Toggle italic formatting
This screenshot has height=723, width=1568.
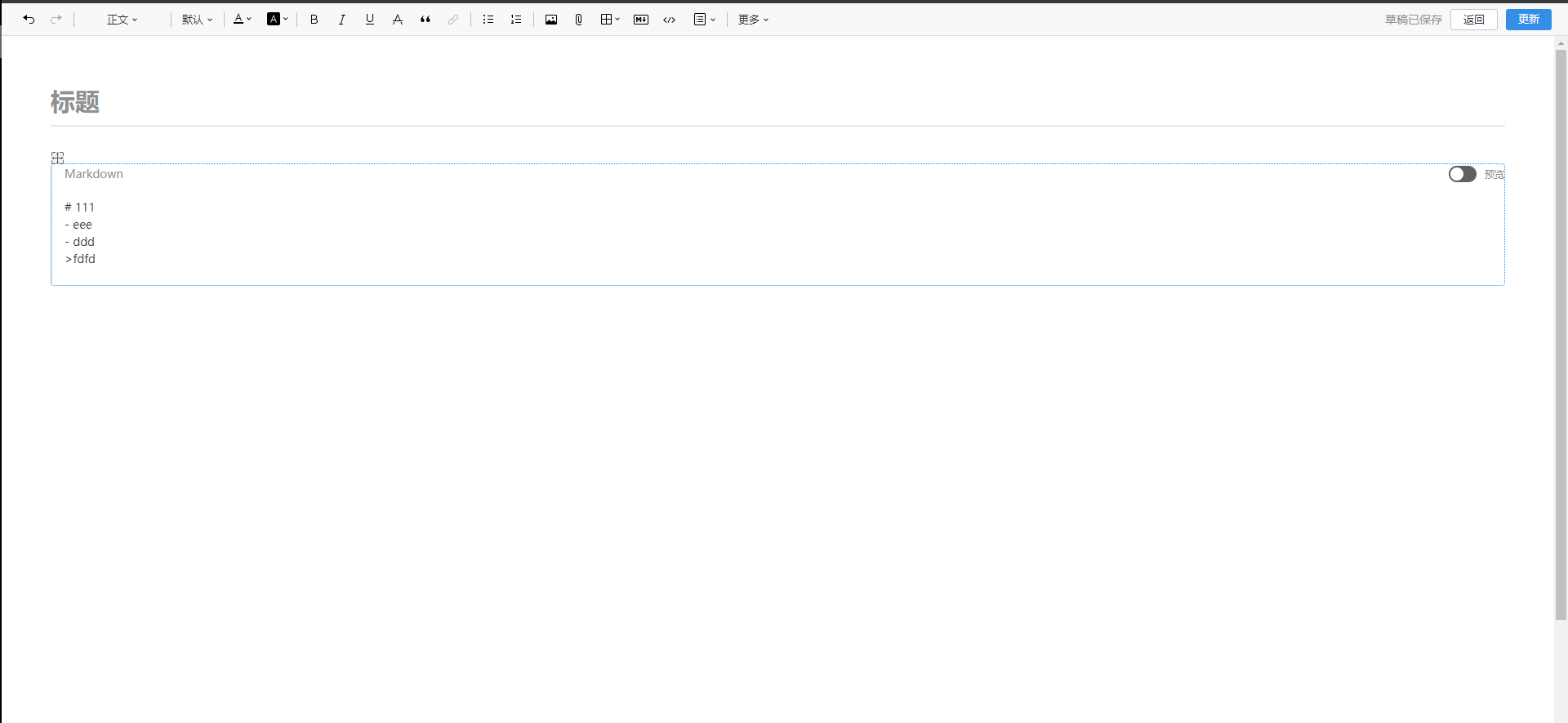[342, 20]
